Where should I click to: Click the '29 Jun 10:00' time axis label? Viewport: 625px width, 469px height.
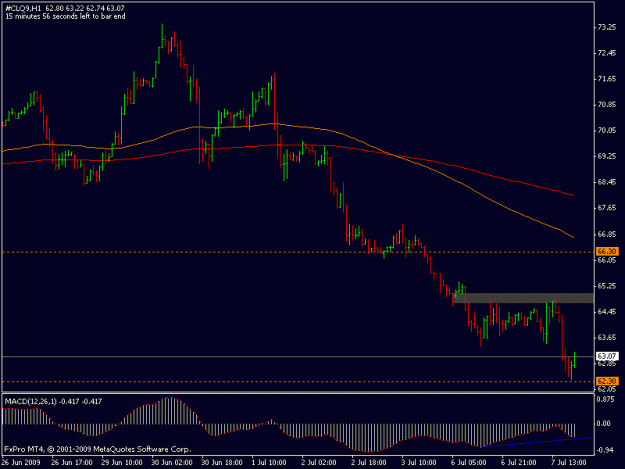[122, 463]
